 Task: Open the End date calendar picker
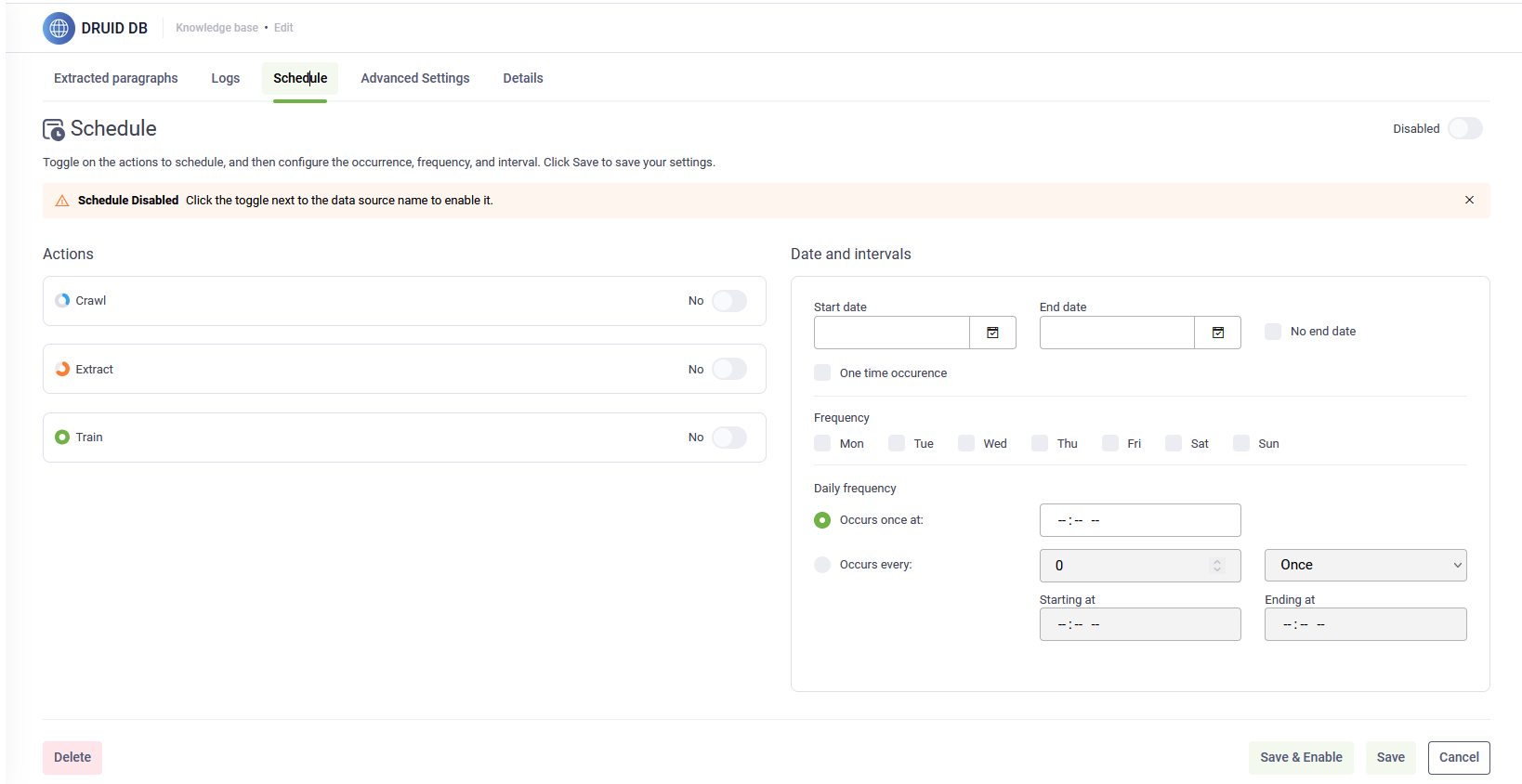click(x=1217, y=333)
